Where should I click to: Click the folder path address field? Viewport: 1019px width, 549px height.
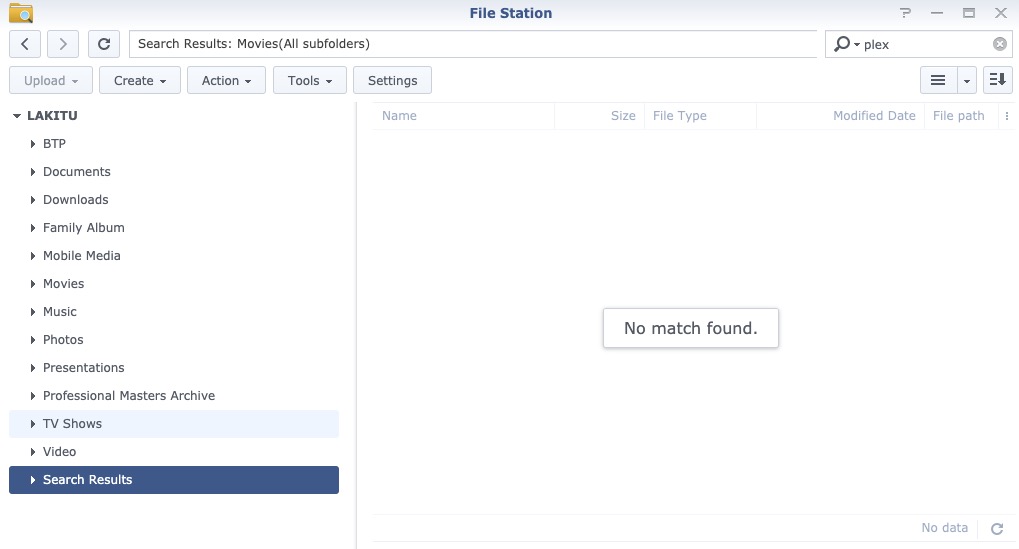coord(472,44)
